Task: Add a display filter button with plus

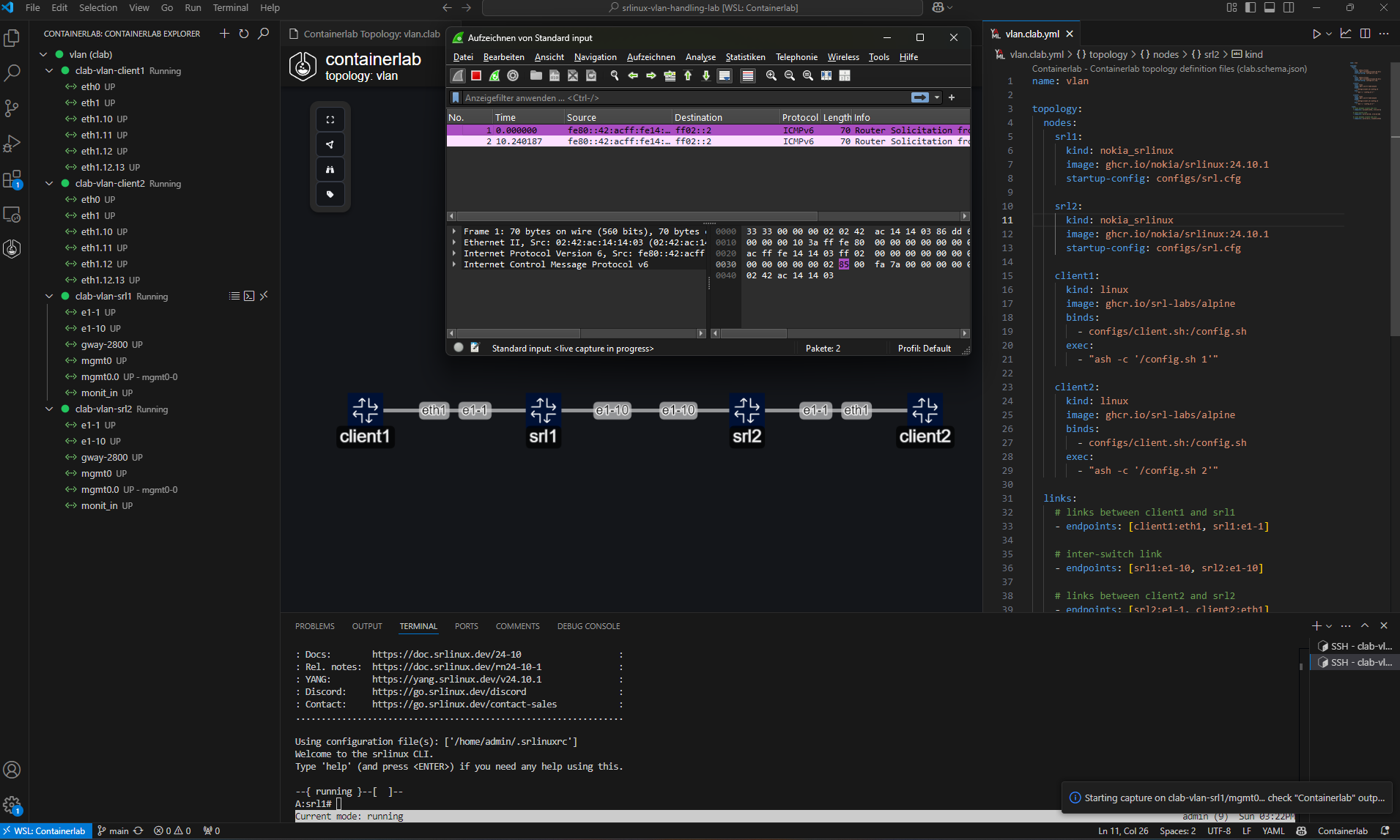Action: 952,97
